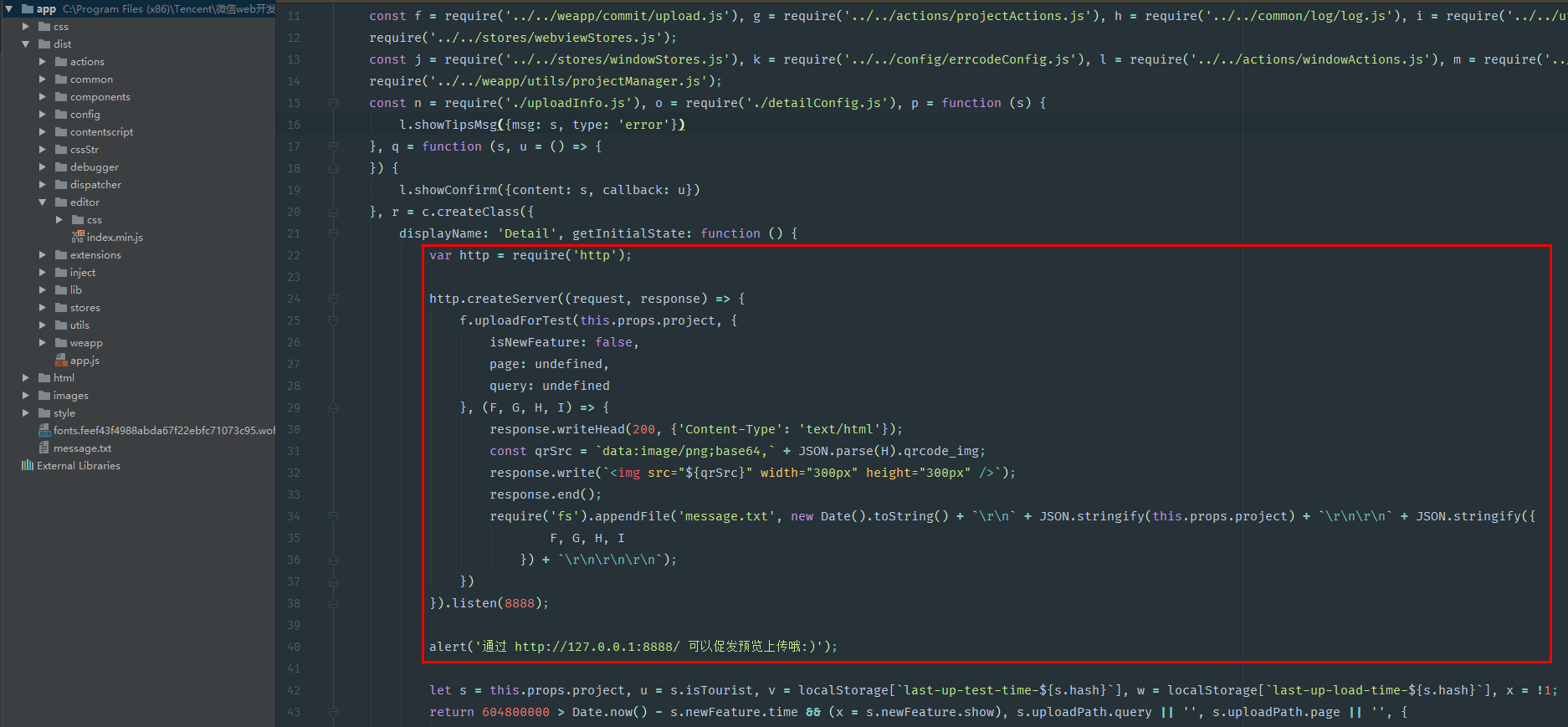Select the stores folder icon
Screen dimensions: 1568x727
coord(61,308)
